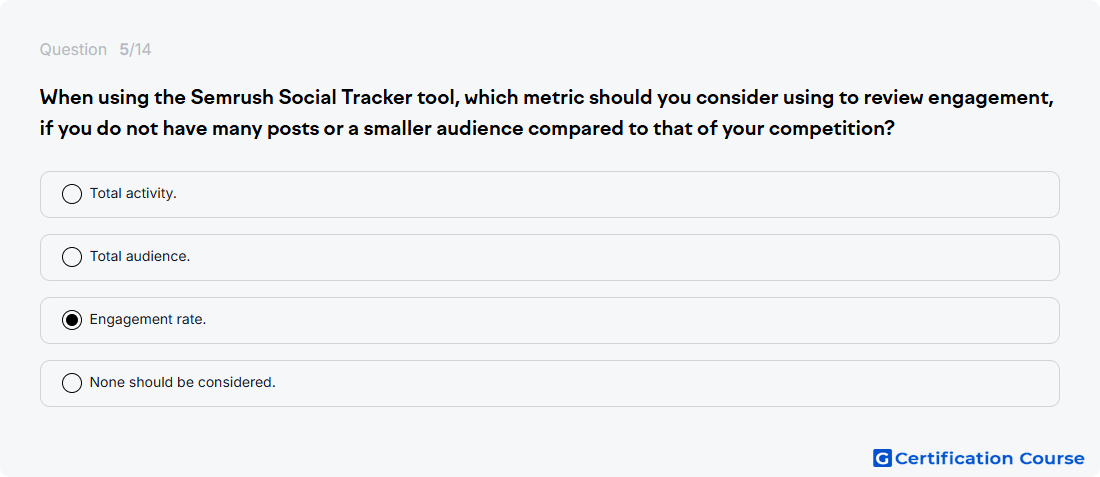Click the "Total activity." answer label text
The width and height of the screenshot is (1100, 477).
coord(133,194)
